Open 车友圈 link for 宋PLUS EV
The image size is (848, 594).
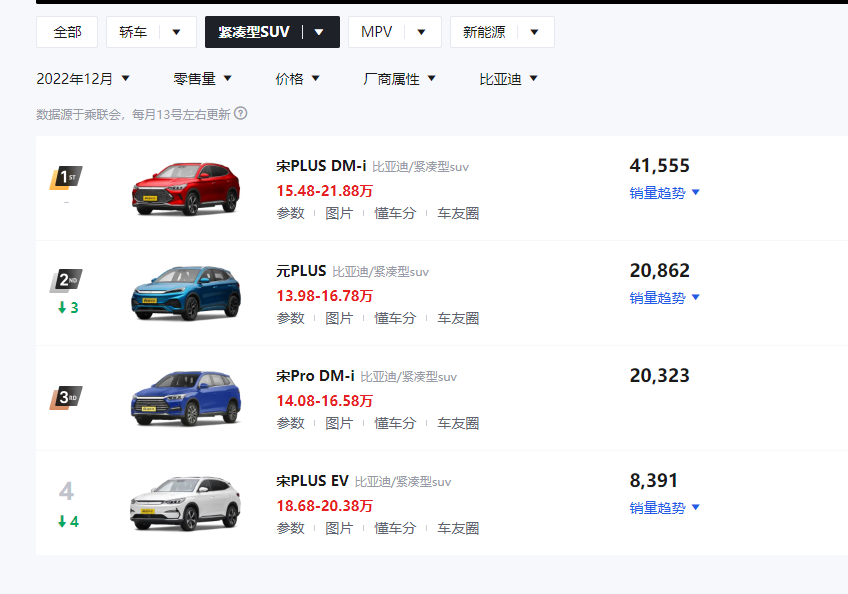tap(458, 528)
